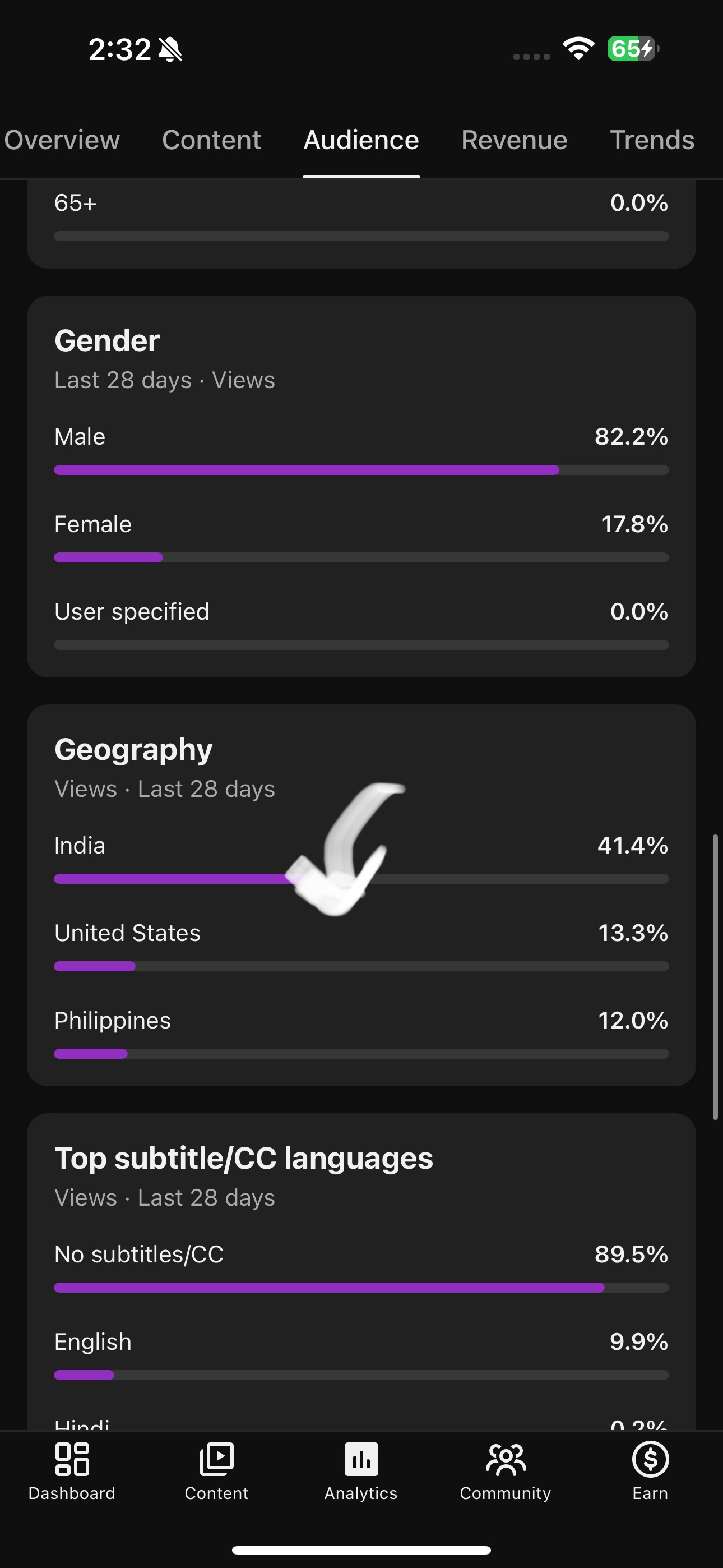Open the Geography card heading

pos(133,749)
